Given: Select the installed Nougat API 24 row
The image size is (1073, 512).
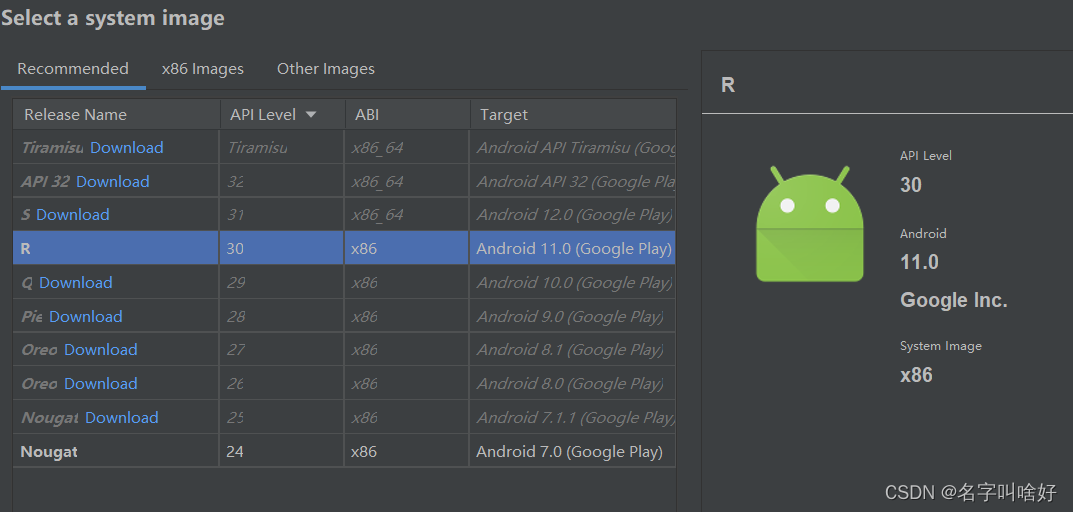Looking at the screenshot, I should 344,451.
